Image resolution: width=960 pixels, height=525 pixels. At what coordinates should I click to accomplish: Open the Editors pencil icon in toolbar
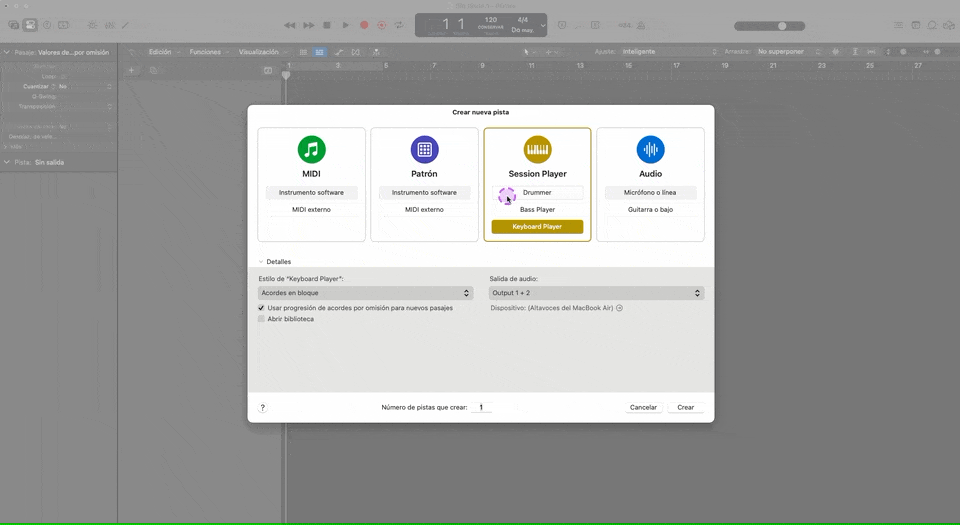coord(126,25)
